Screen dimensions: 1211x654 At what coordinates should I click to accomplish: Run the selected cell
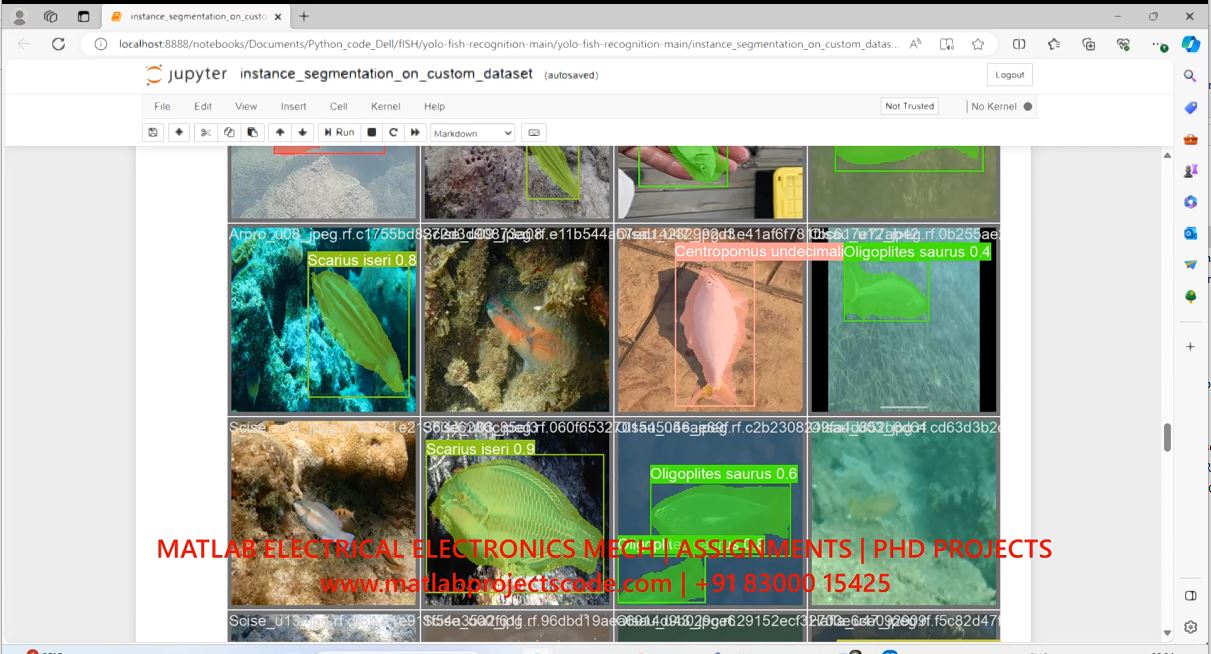click(x=339, y=132)
